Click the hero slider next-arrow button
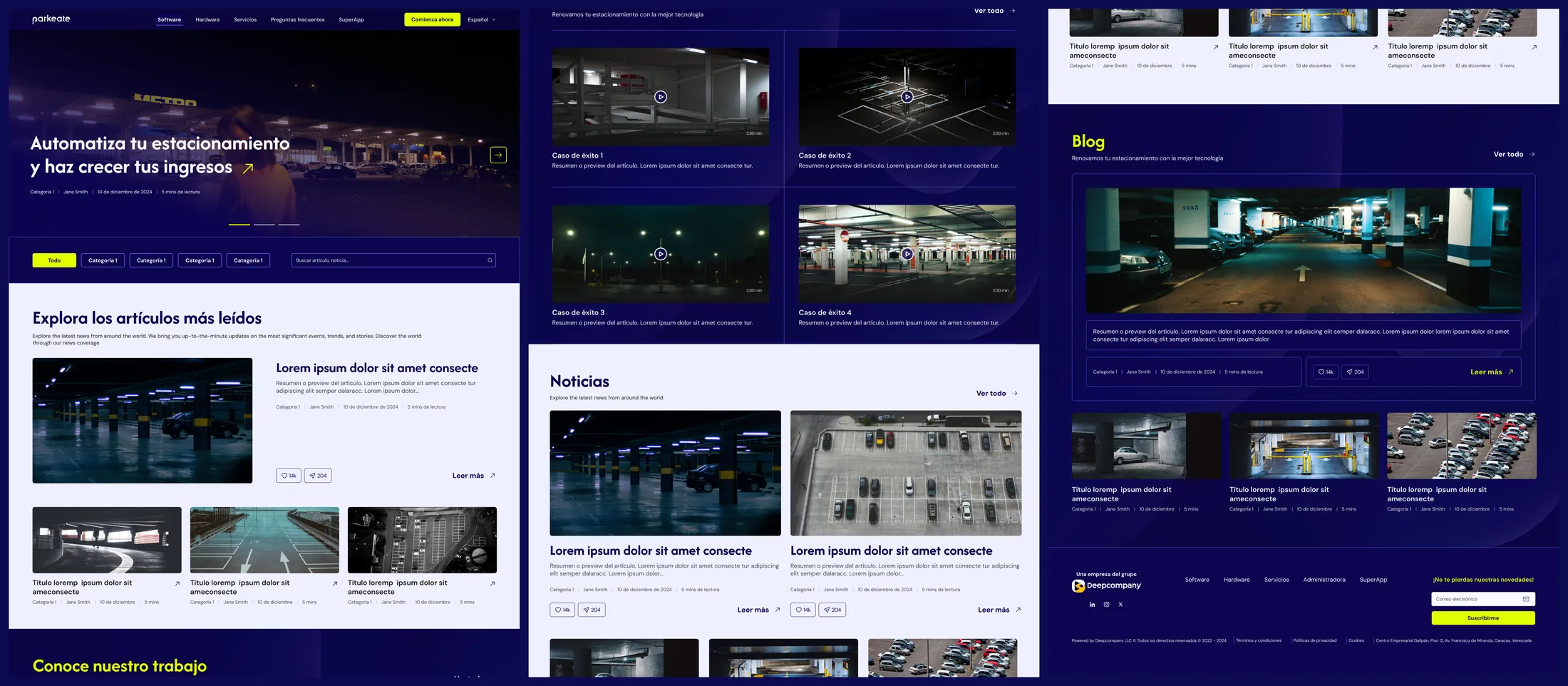Viewport: 1568px width, 686px height. (x=498, y=155)
